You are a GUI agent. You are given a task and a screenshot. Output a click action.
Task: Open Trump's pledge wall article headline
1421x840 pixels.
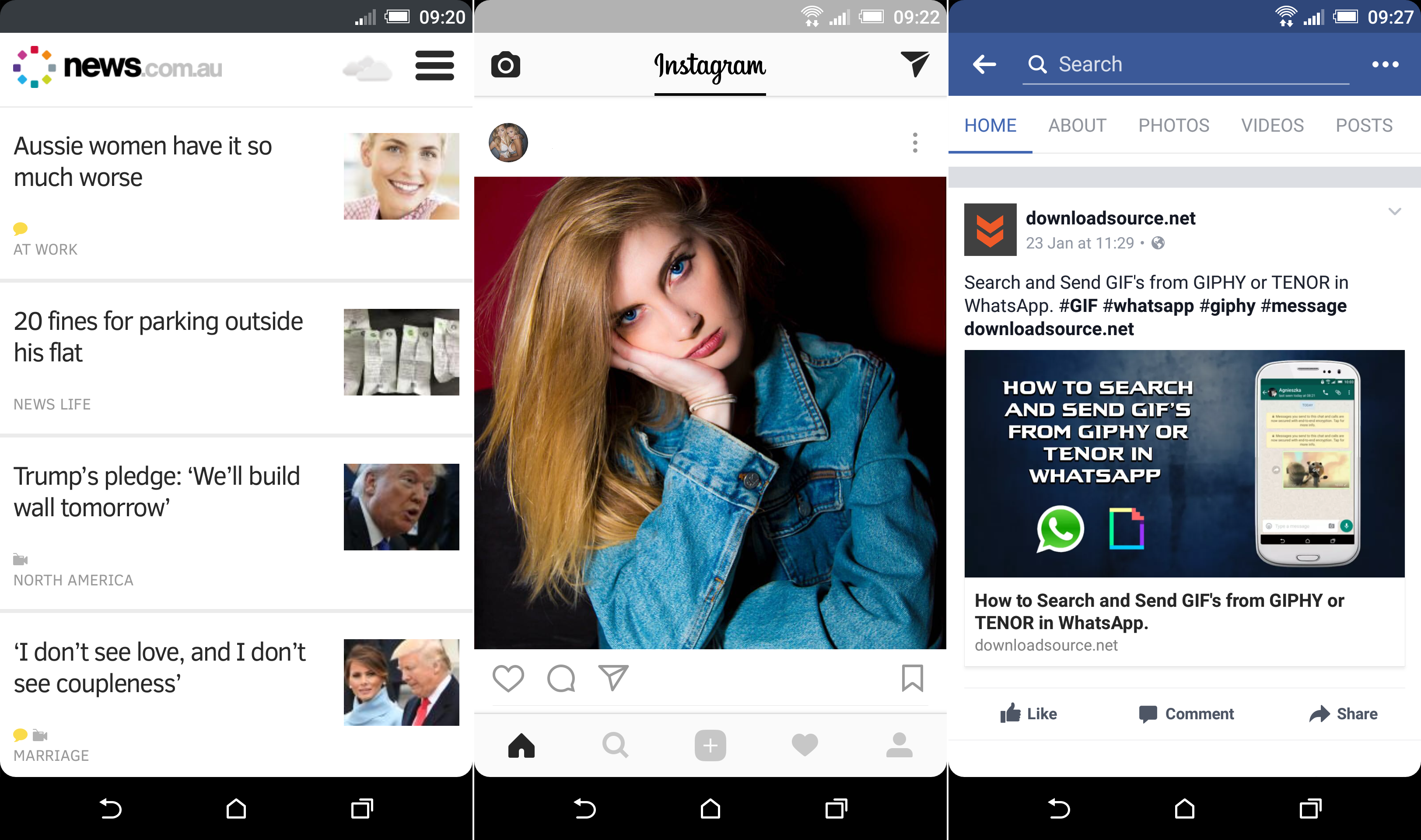[x=156, y=491]
